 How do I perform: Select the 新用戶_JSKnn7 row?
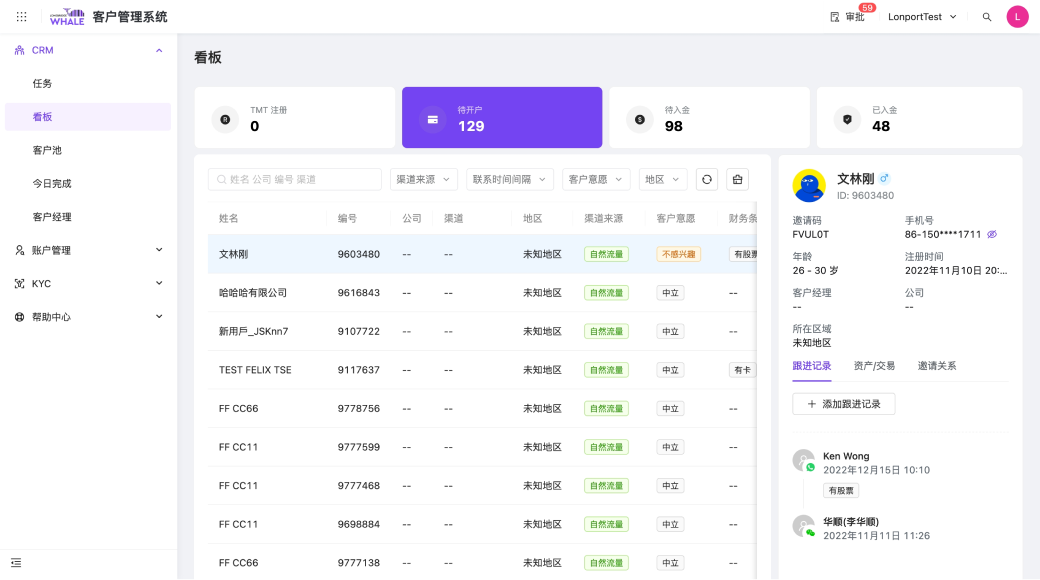click(x=482, y=331)
